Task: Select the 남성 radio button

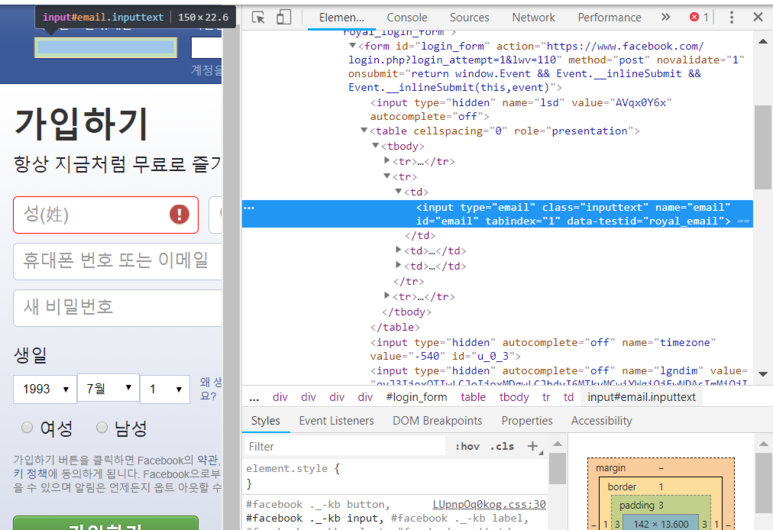Action: pyautogui.click(x=102, y=427)
